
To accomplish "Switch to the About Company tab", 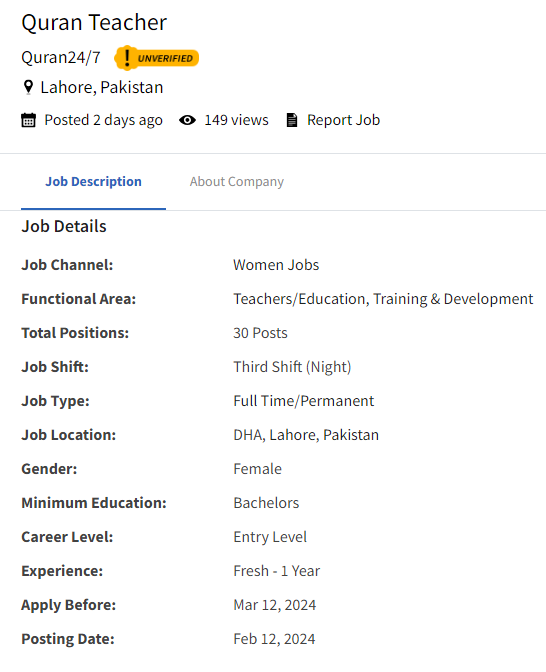I will (237, 181).
